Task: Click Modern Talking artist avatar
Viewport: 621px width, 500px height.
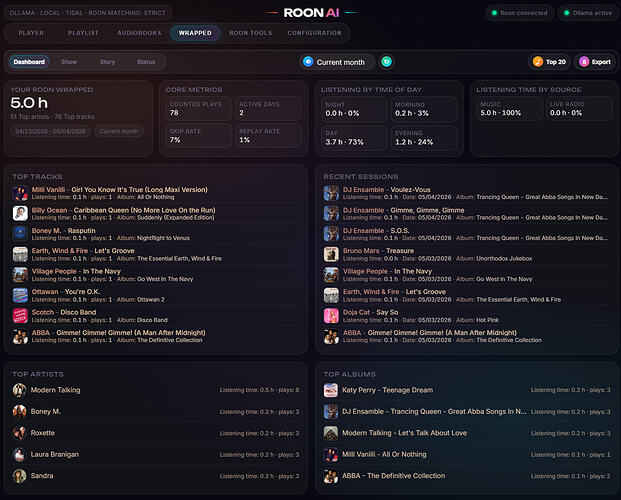Action: point(19,390)
